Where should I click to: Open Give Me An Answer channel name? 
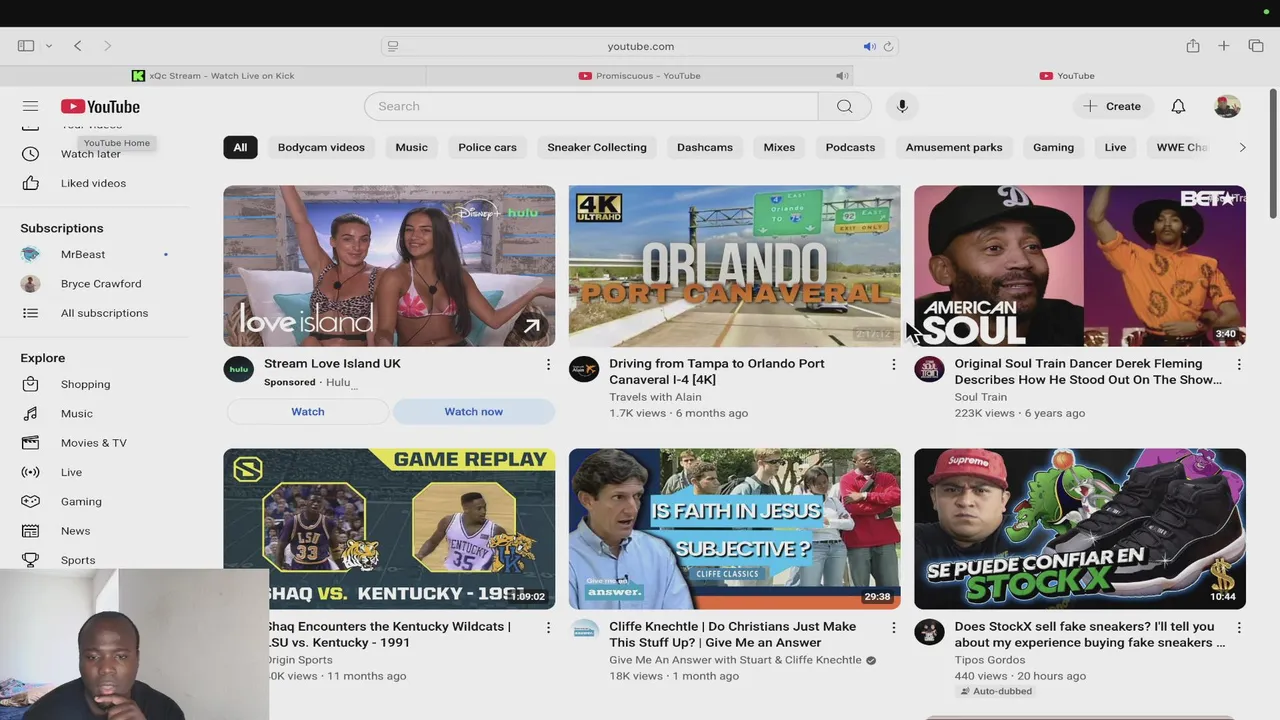tap(735, 660)
